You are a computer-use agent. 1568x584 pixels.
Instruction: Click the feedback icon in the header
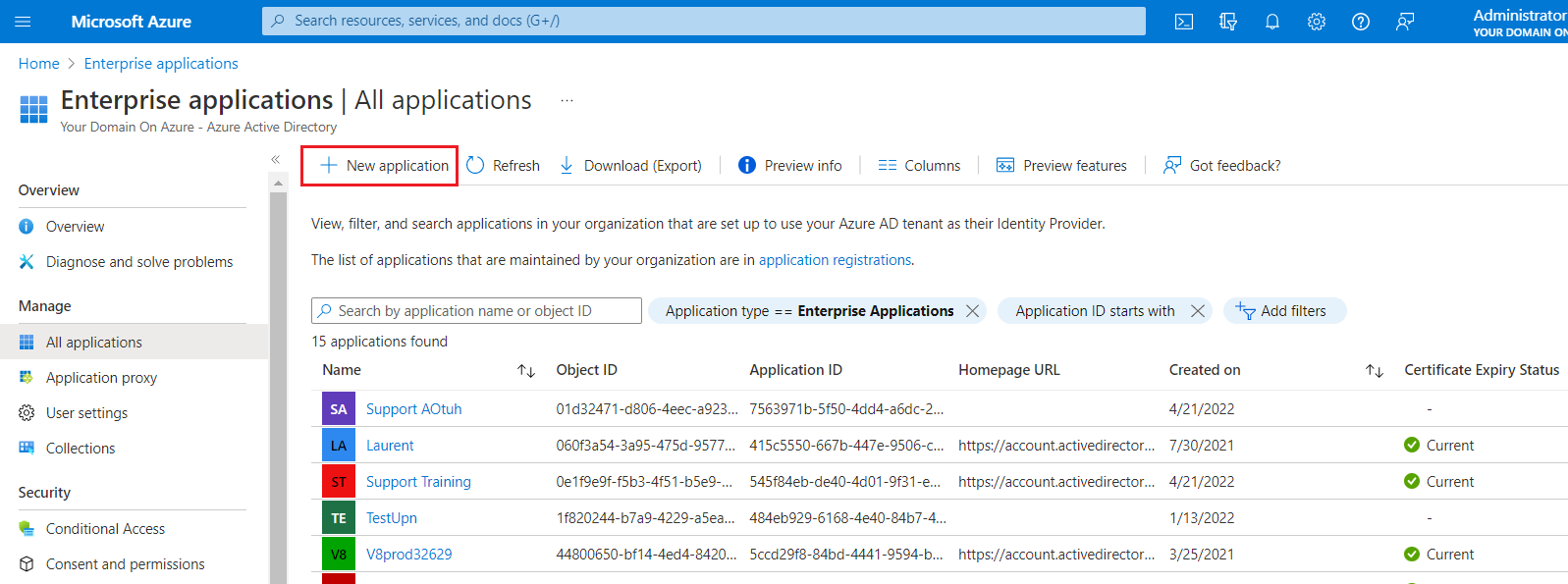[x=1405, y=22]
